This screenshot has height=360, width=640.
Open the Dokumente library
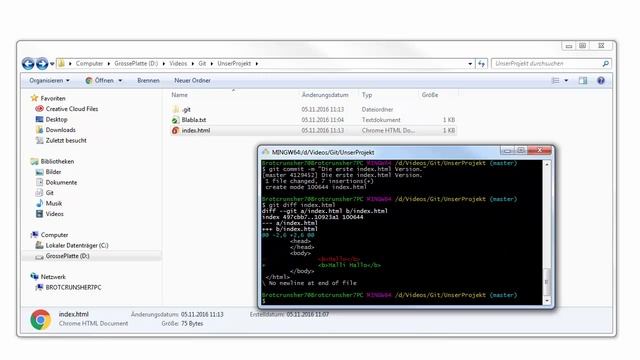click(61, 182)
